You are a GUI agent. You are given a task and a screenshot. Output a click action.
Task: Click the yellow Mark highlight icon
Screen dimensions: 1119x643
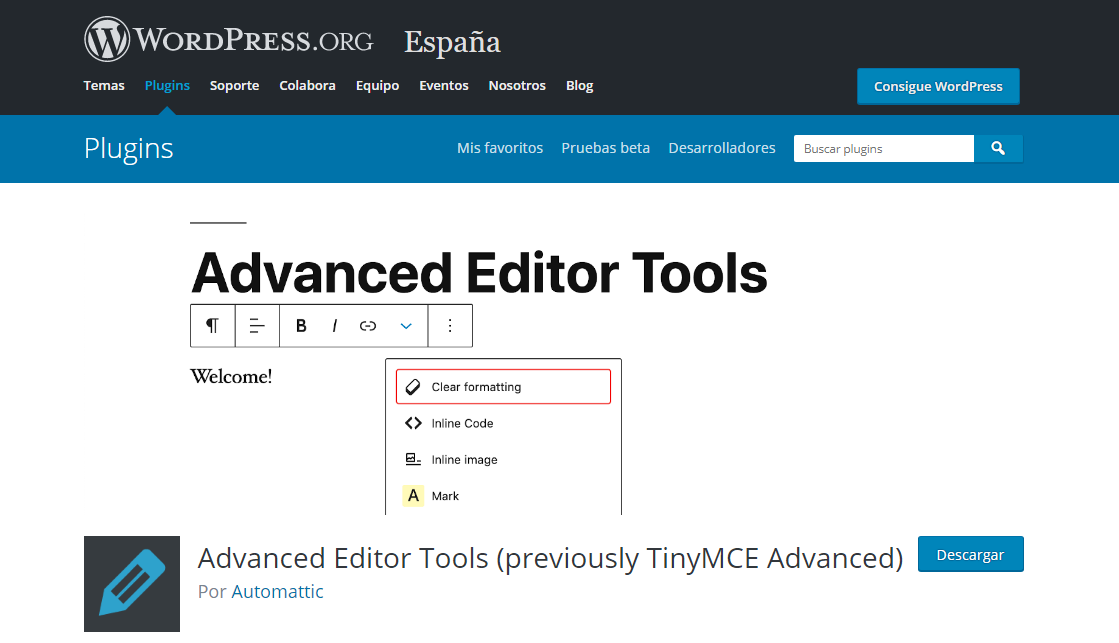click(412, 495)
